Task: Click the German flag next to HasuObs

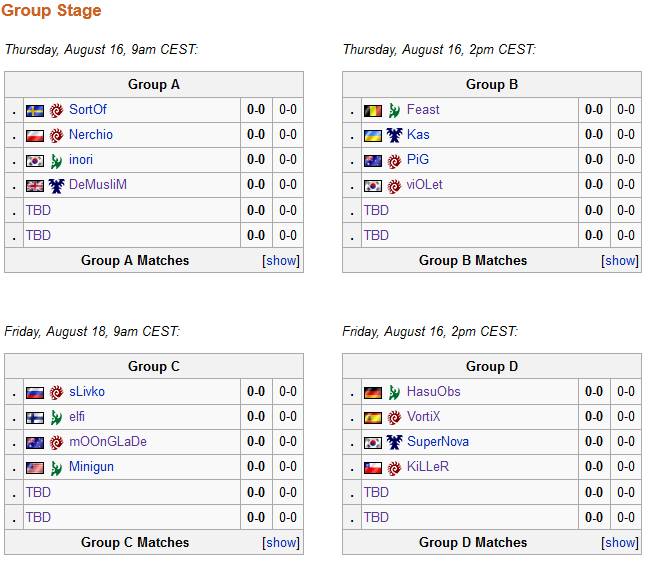Action: pos(372,392)
